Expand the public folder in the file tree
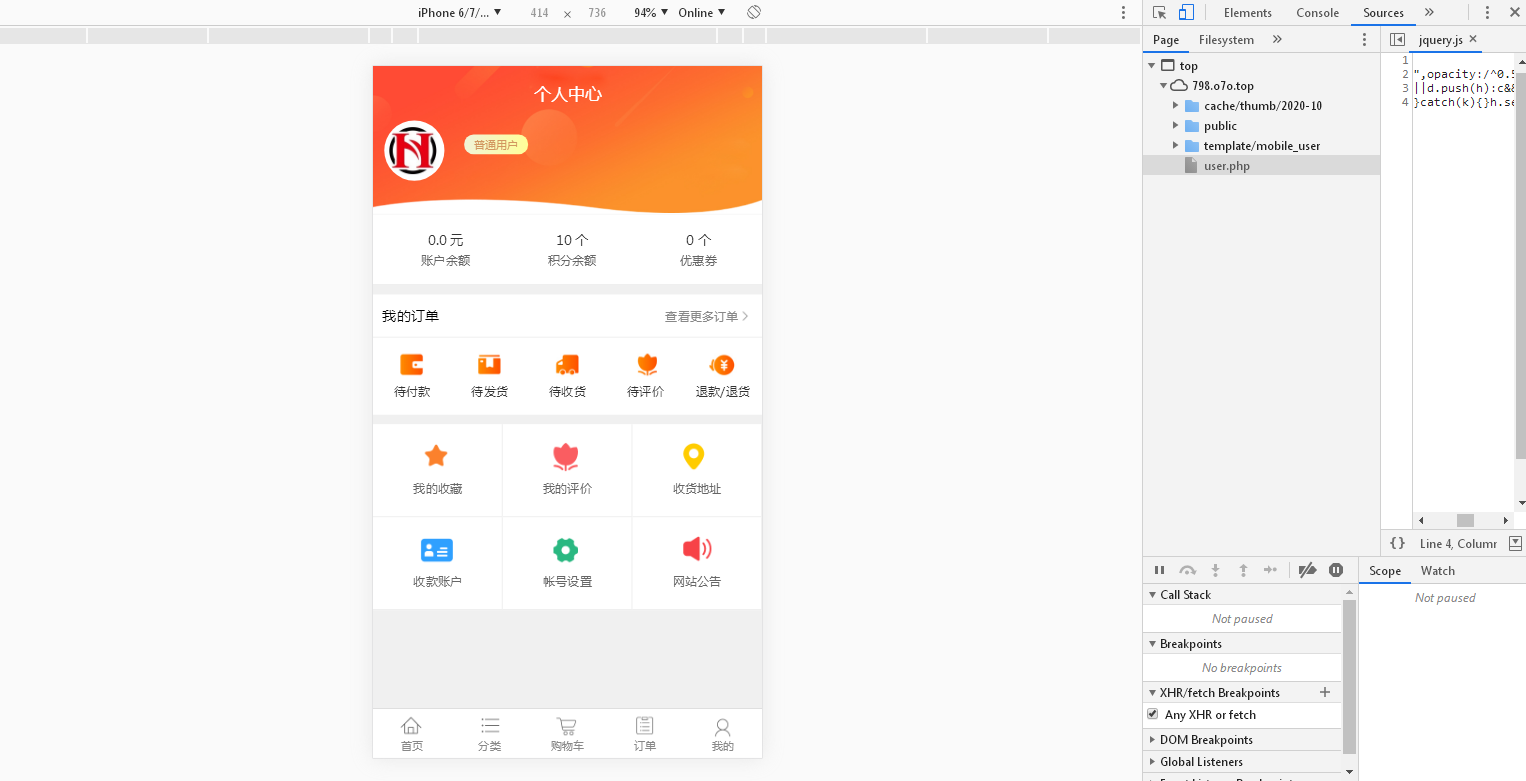Viewport: 1526px width, 781px height. pyautogui.click(x=1175, y=125)
